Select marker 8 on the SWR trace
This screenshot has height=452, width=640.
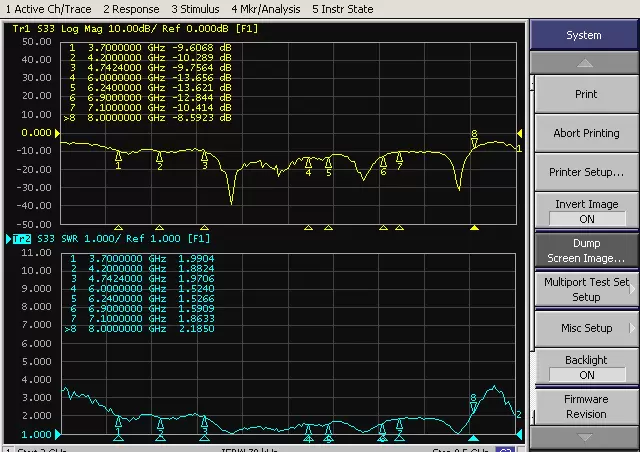click(x=474, y=405)
